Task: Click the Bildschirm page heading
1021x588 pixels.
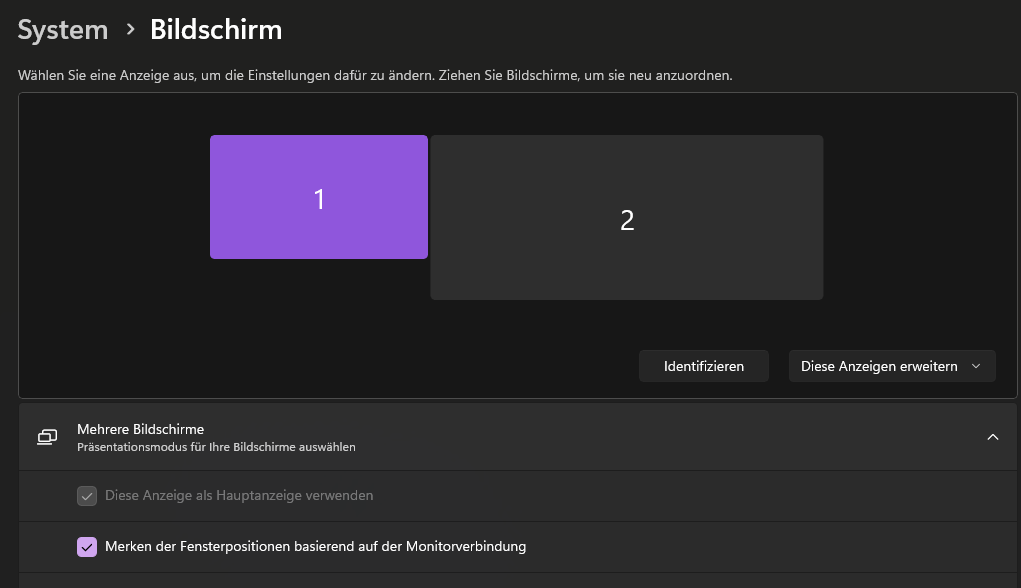Action: click(x=216, y=30)
